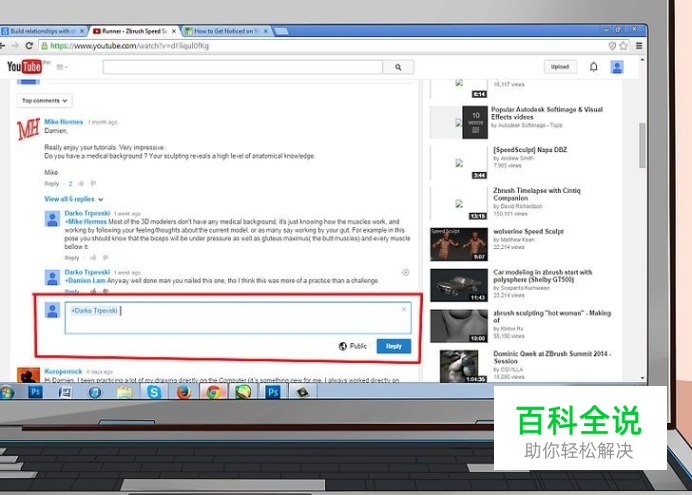The height and width of the screenshot is (495, 692).
Task: Open Firefox from the taskbar
Action: click(x=184, y=392)
